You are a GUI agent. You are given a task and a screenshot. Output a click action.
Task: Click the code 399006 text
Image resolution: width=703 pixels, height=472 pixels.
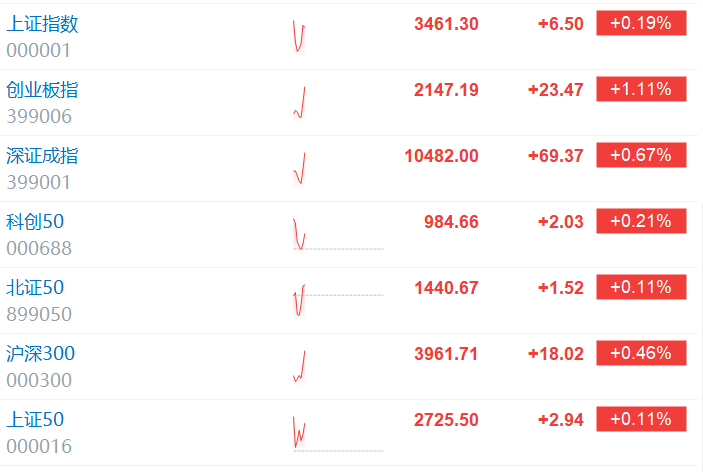coord(39,116)
